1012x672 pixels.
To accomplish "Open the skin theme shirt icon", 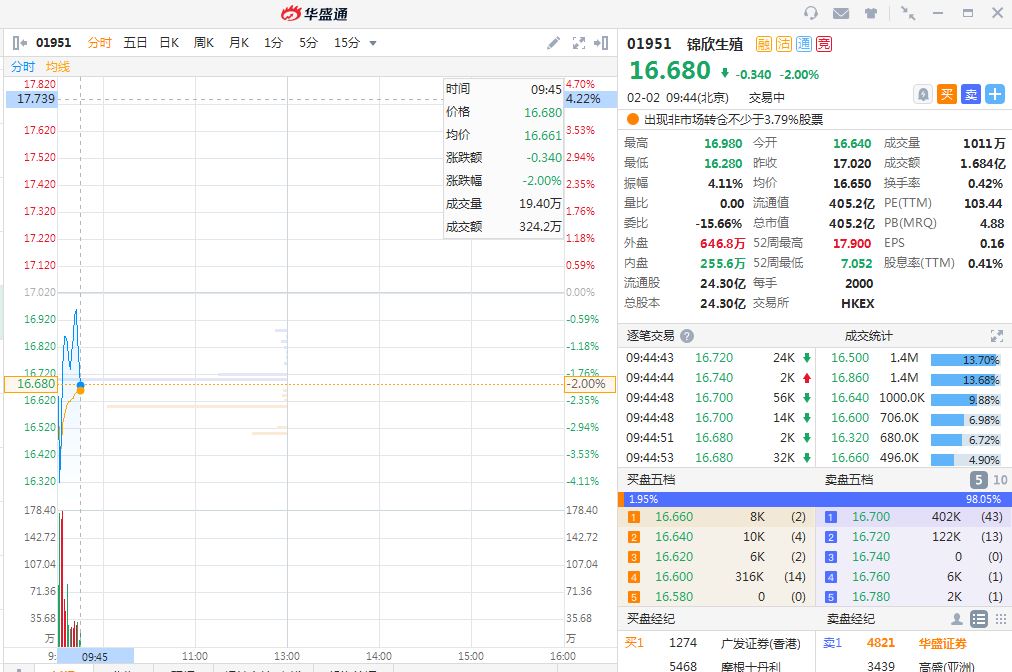I will [871, 13].
